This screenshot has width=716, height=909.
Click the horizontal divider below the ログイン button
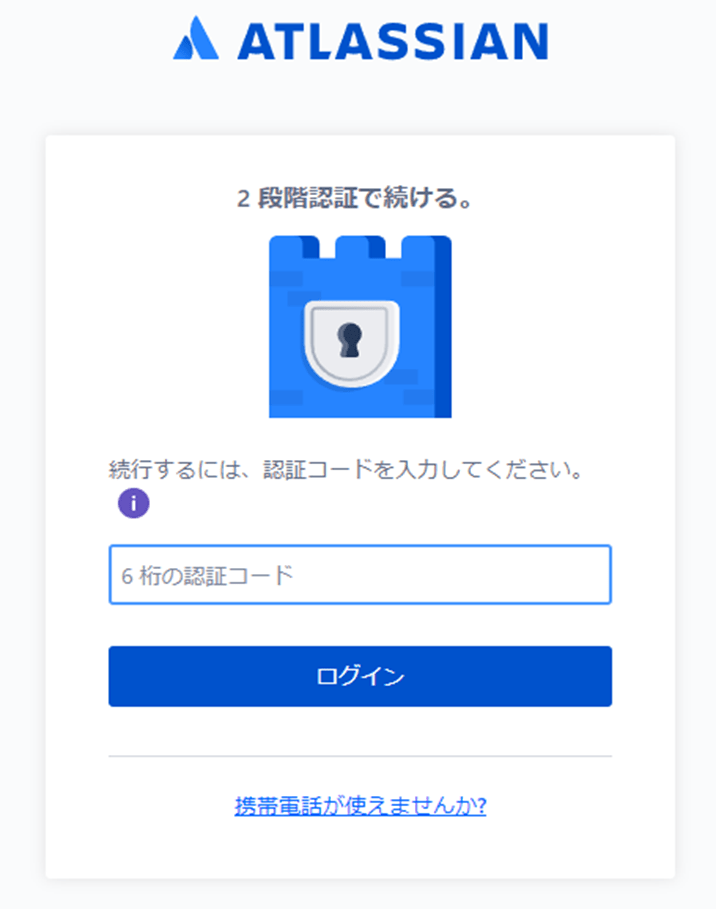click(360, 756)
